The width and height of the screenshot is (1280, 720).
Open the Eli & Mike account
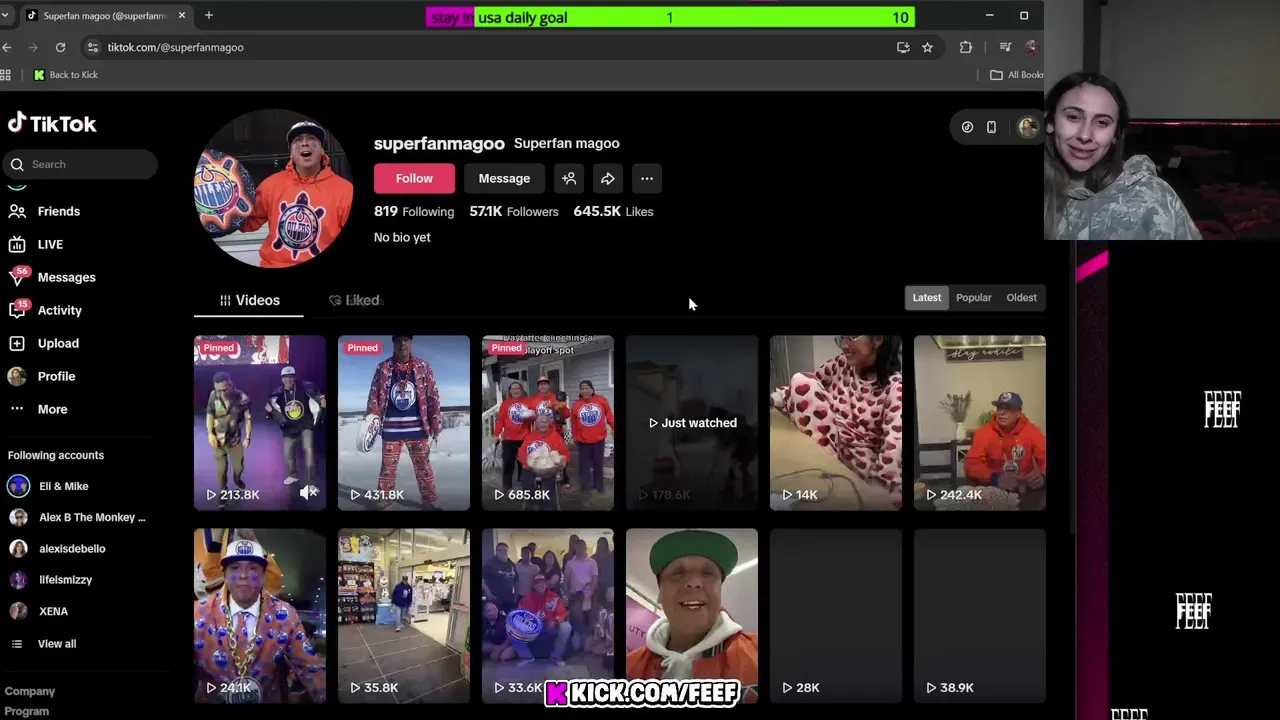click(x=63, y=486)
